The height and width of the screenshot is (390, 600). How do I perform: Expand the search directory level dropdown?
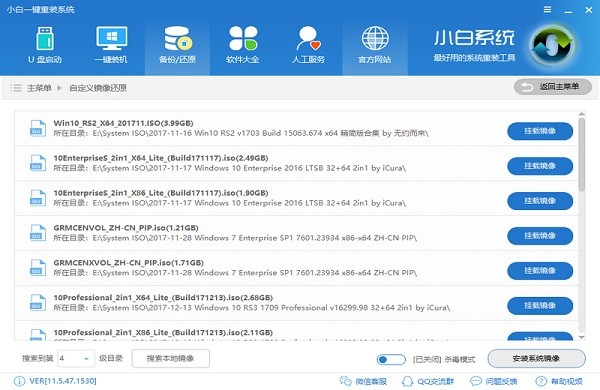pyautogui.click(x=86, y=359)
